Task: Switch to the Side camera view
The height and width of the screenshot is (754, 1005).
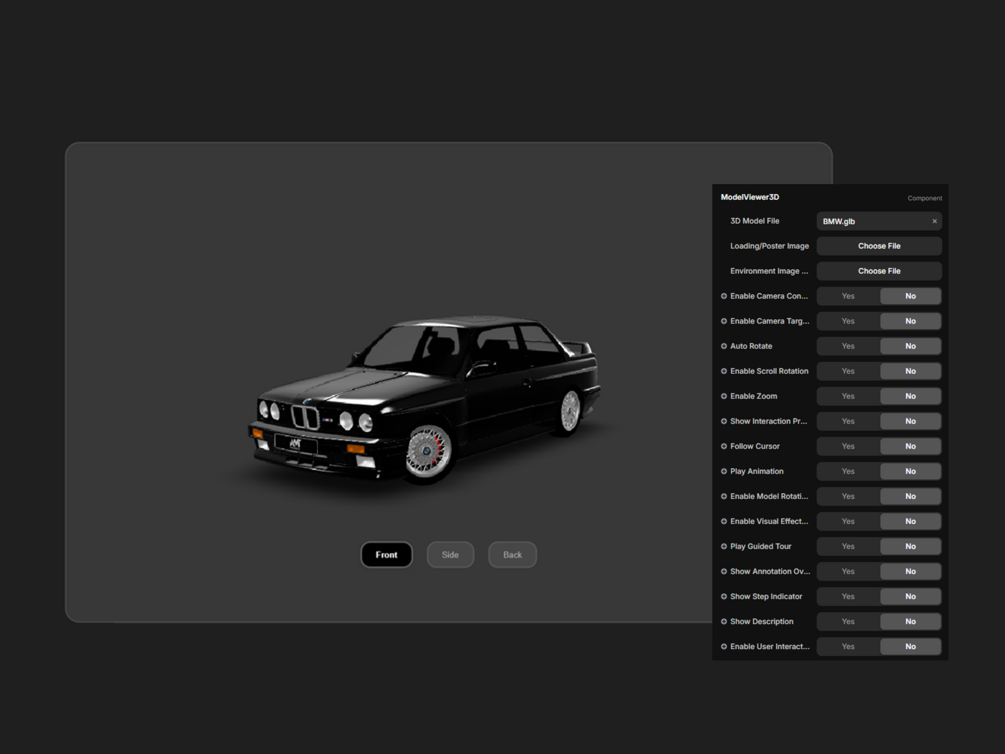Action: click(450, 555)
